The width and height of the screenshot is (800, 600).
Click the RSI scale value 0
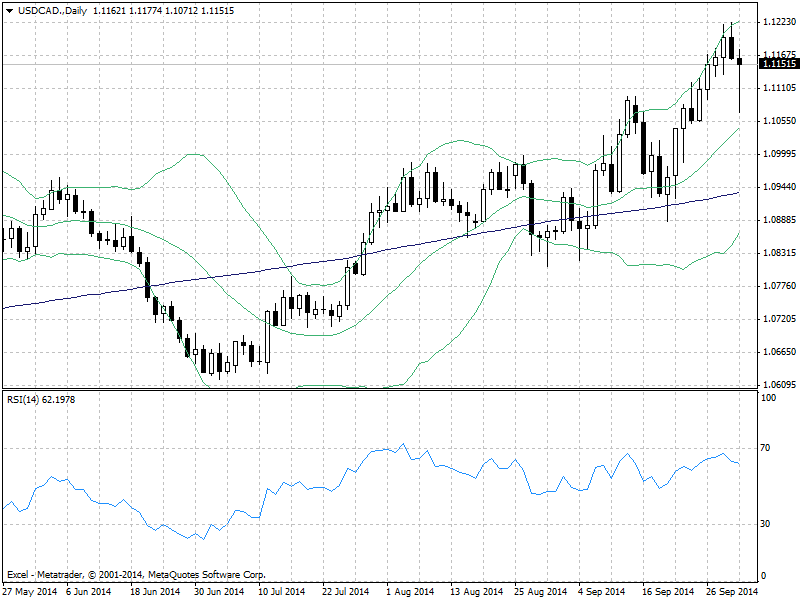coord(763,576)
